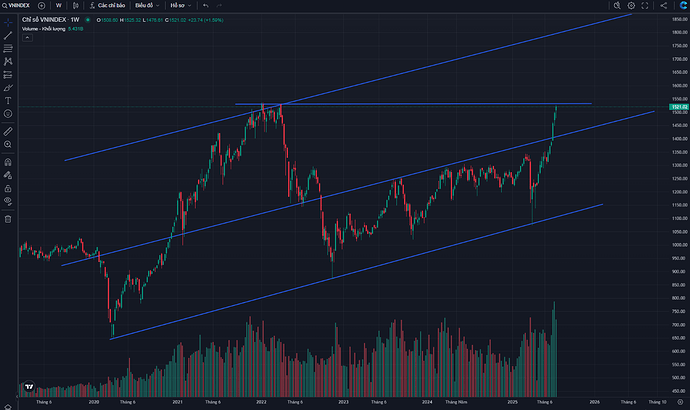The image size is (690, 410).
Task: Click the TradingView logo on chart
Action: (x=29, y=387)
